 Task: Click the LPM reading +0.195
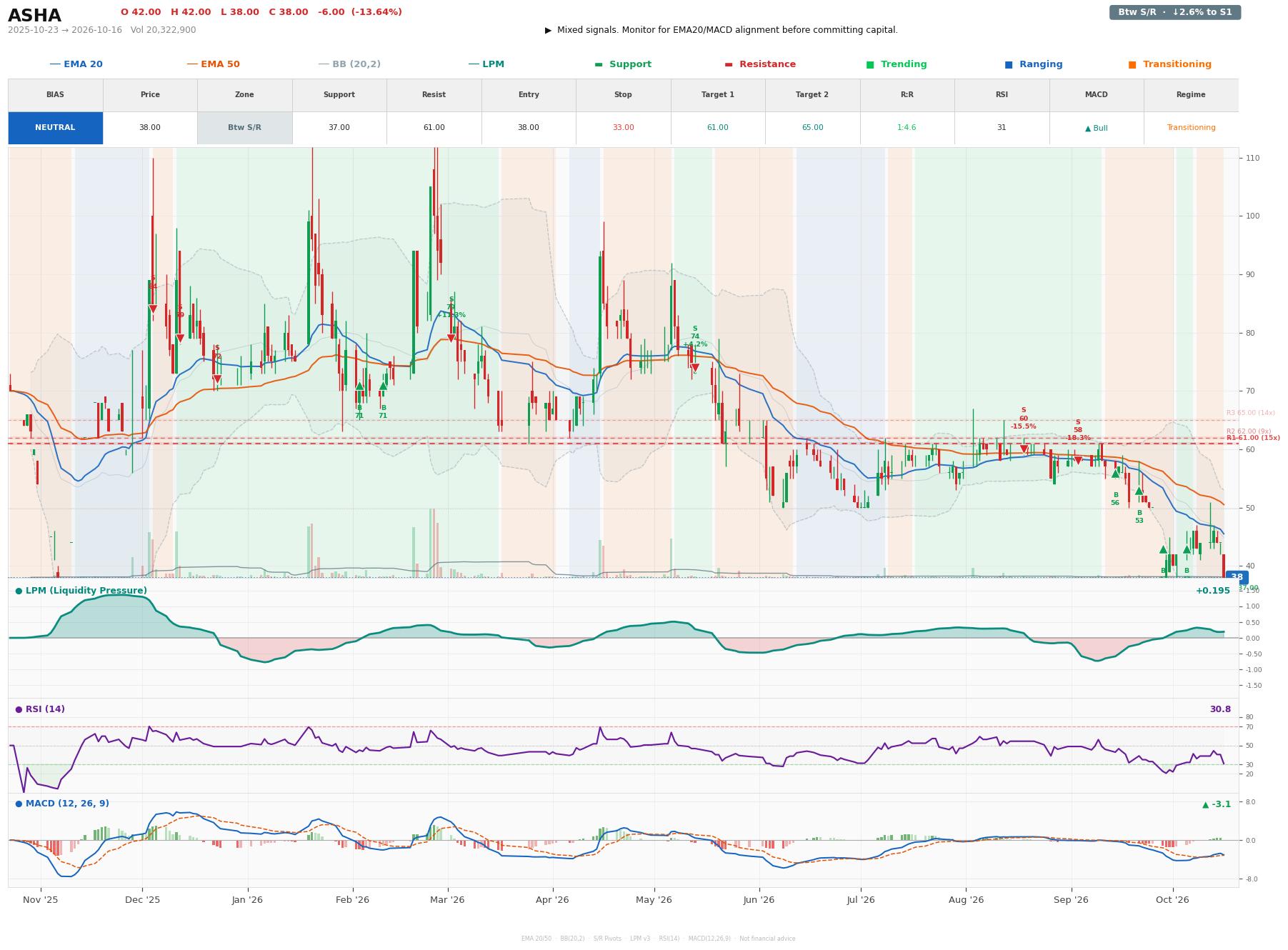pyautogui.click(x=1213, y=591)
